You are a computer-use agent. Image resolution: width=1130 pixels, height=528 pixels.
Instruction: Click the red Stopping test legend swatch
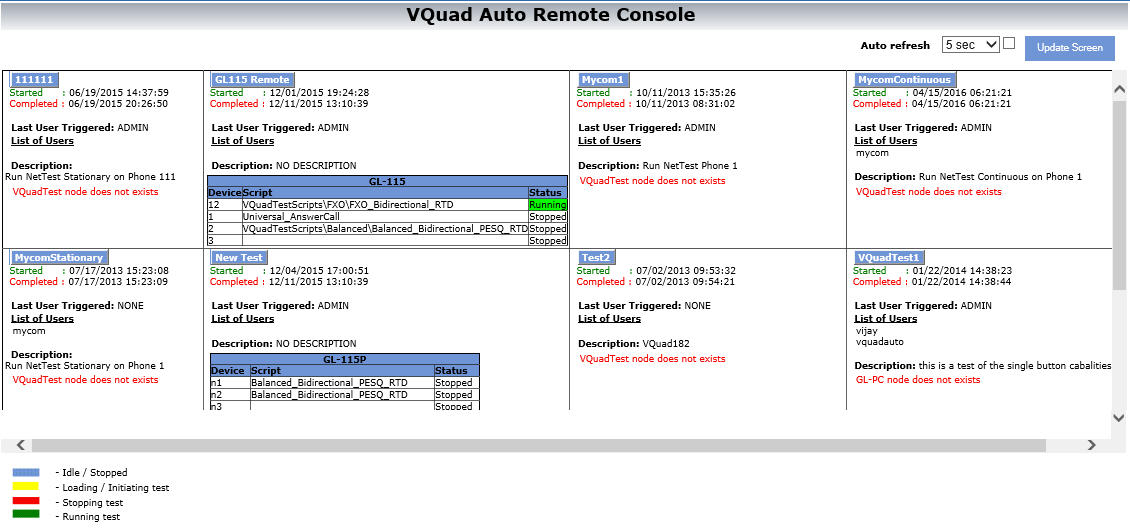26,501
